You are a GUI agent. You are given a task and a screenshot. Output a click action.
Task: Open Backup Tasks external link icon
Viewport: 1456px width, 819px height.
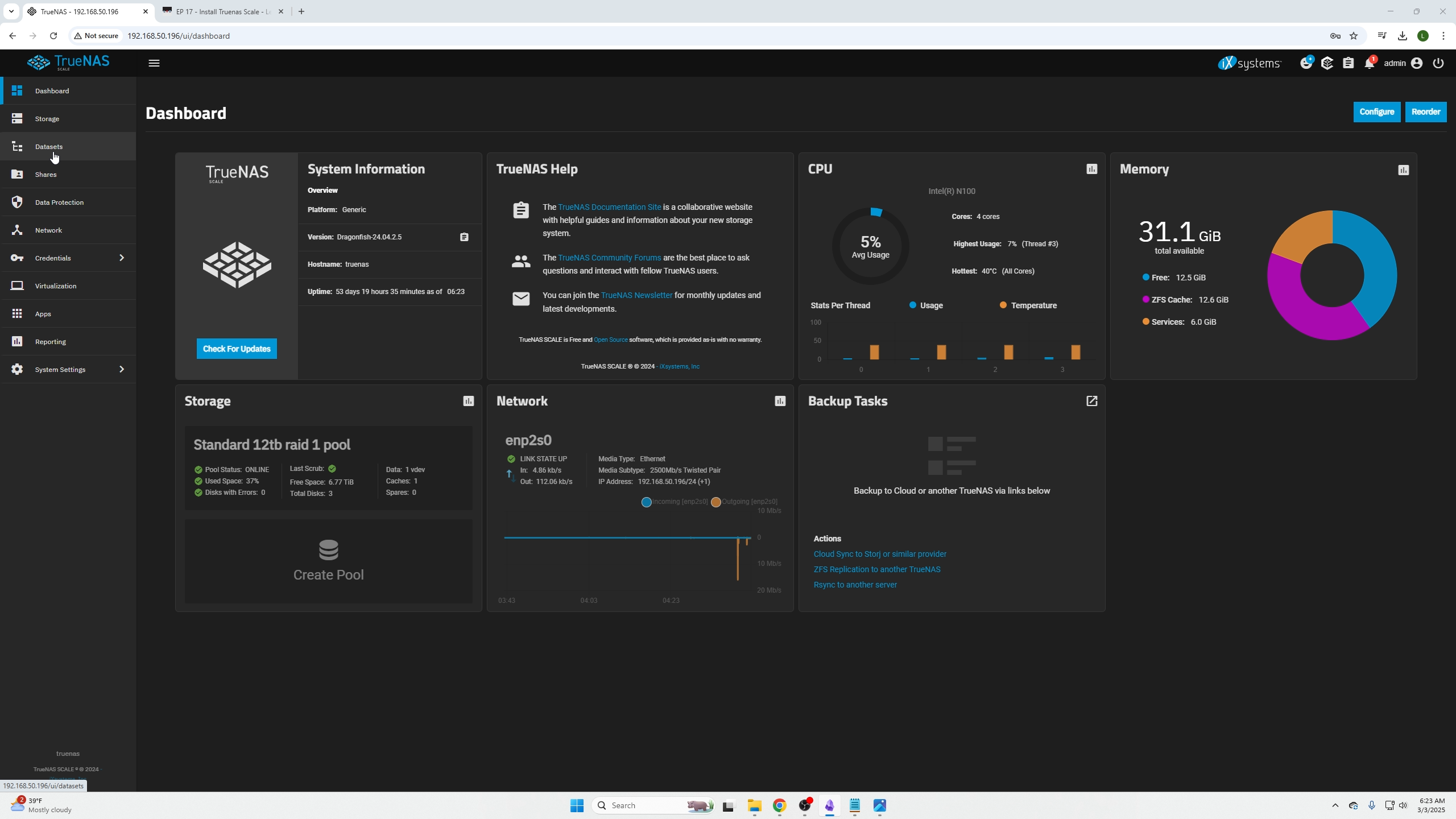tap(1091, 401)
